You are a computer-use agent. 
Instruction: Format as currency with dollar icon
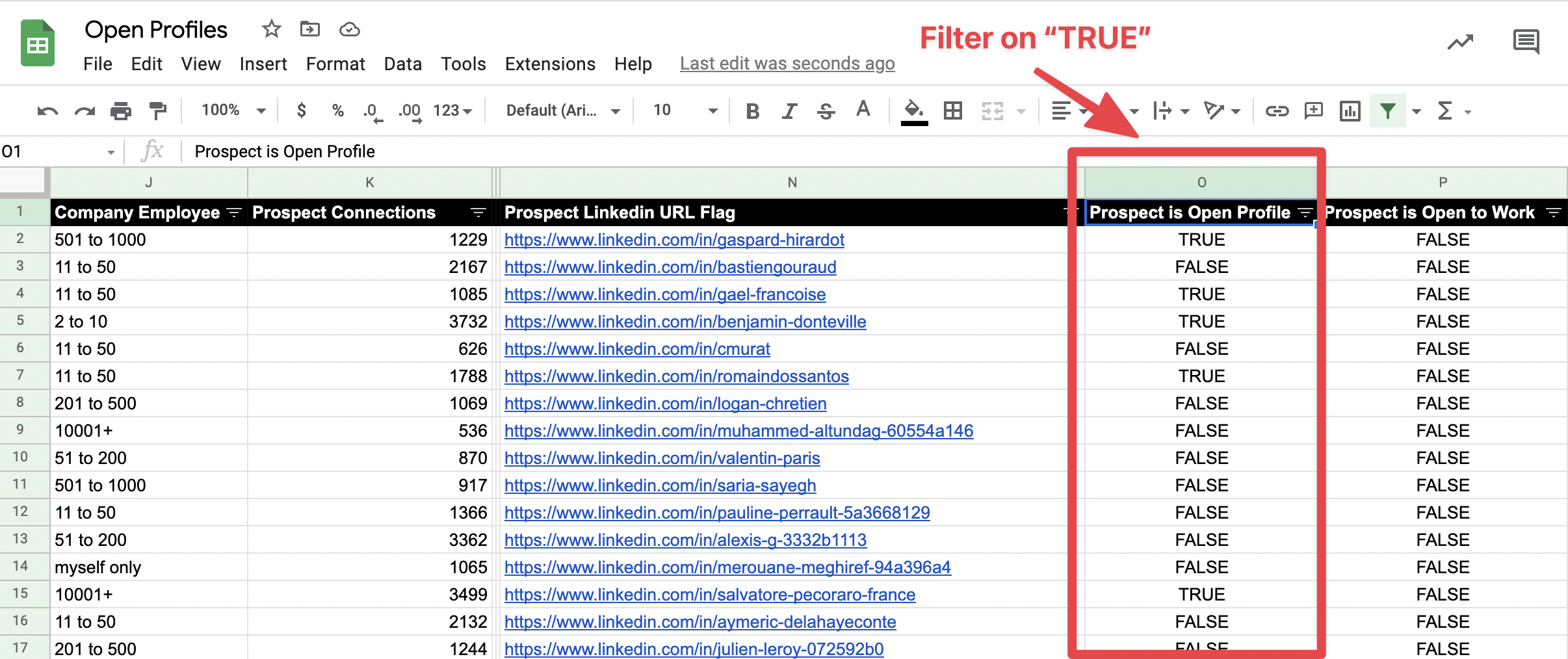click(301, 110)
